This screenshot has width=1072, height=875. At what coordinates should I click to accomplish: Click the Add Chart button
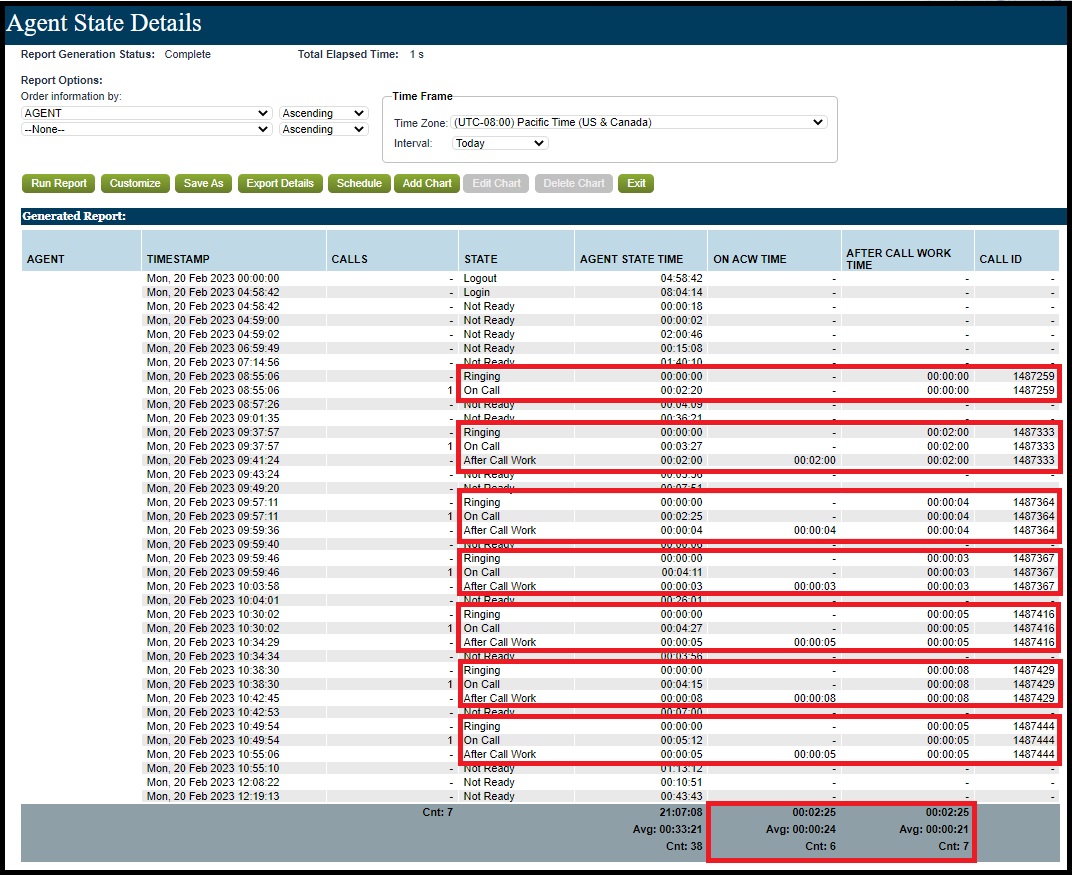[x=427, y=183]
